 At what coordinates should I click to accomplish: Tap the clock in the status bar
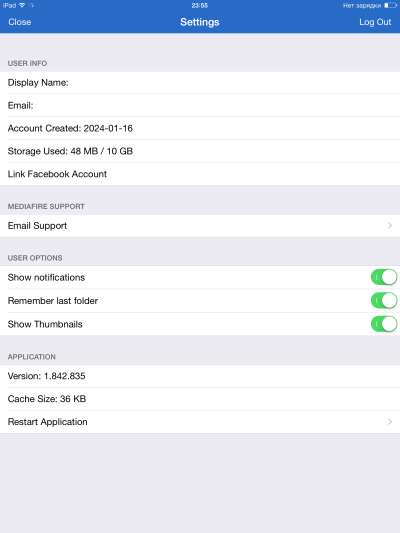pyautogui.click(x=199, y=5)
